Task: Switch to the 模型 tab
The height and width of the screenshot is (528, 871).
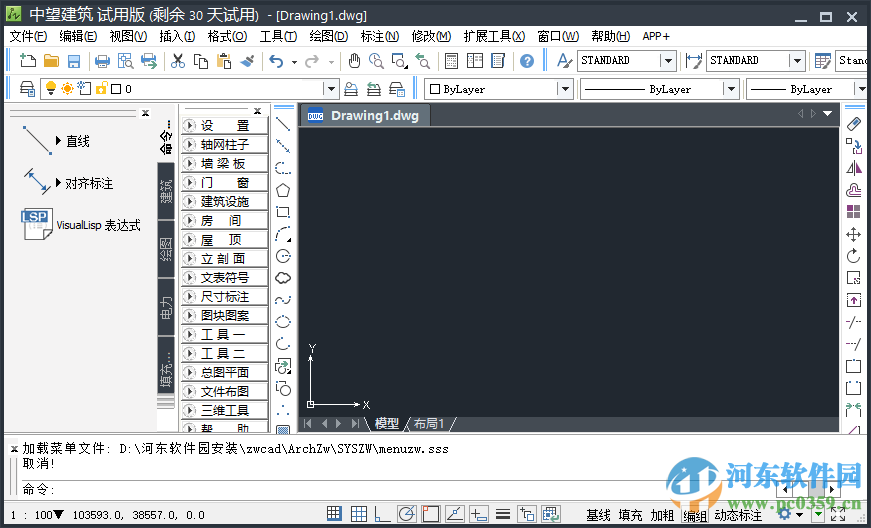Action: pos(387,424)
